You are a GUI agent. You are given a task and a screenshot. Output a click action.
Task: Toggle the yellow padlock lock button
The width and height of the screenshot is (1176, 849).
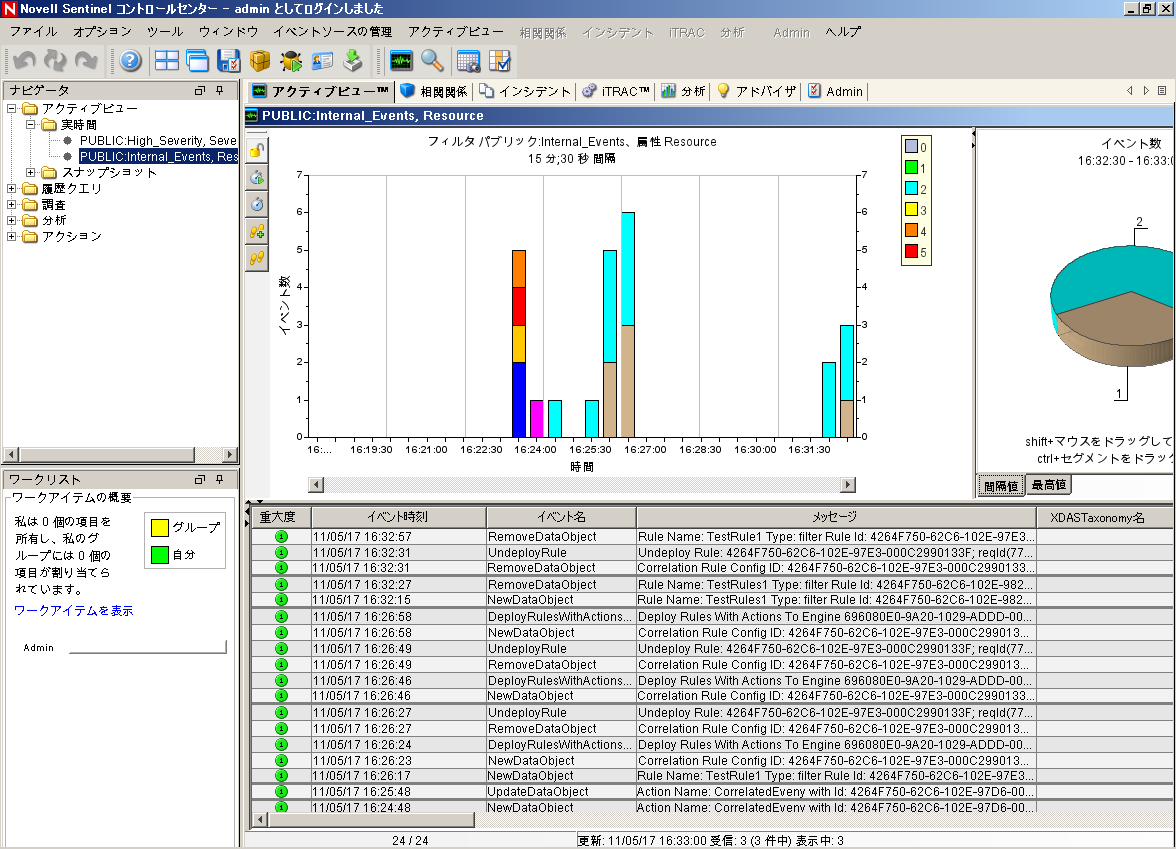pyautogui.click(x=257, y=150)
